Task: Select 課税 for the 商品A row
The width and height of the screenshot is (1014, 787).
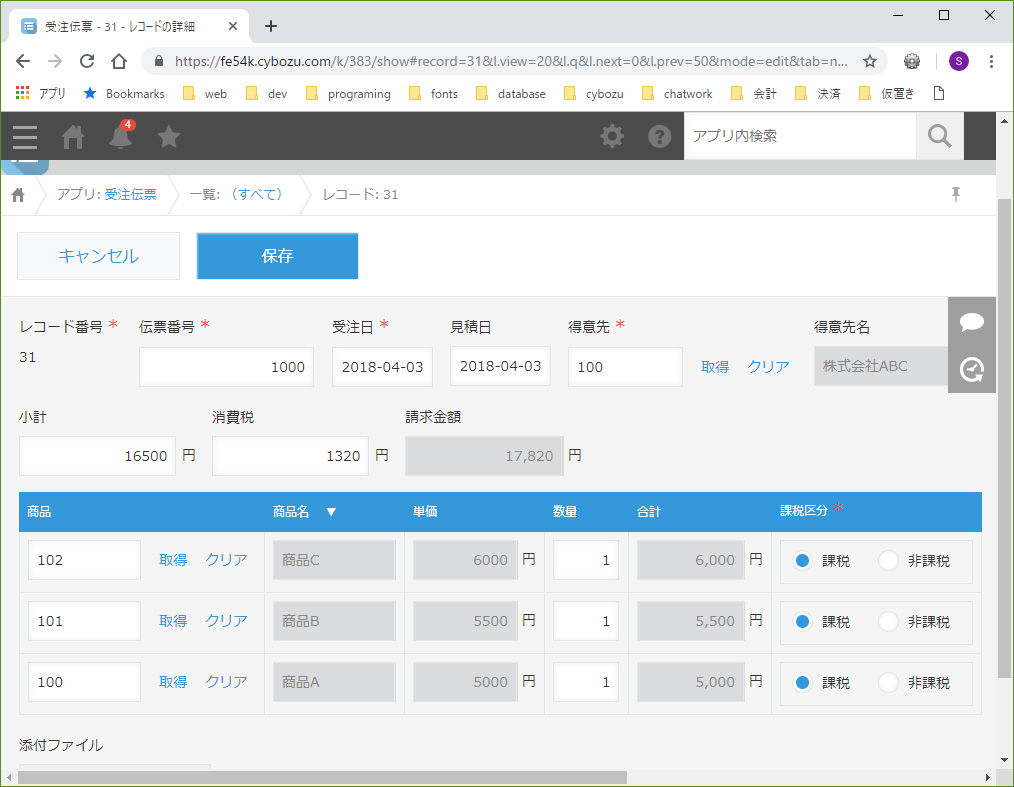Action: (x=802, y=682)
